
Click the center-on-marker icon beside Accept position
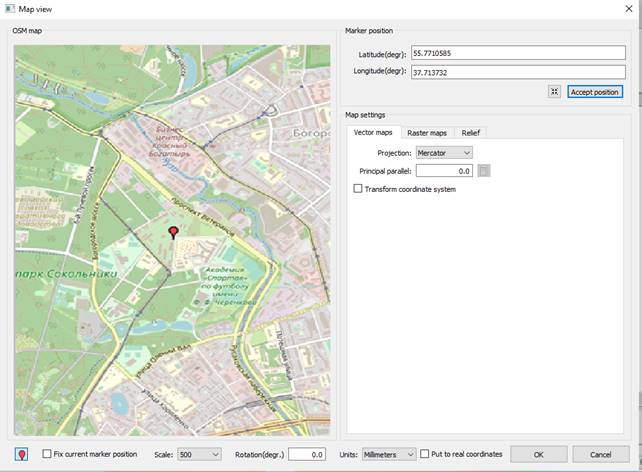click(x=554, y=92)
